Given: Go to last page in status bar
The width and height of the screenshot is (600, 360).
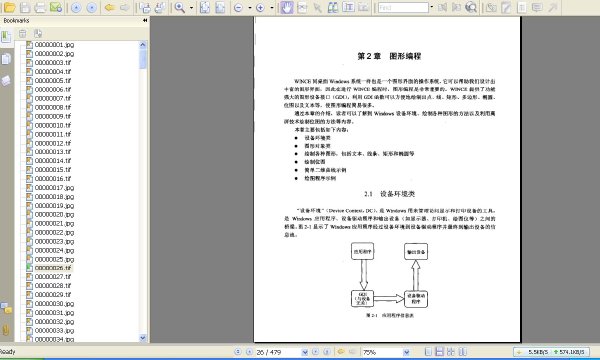Looking at the screenshot, I should pos(327,352).
